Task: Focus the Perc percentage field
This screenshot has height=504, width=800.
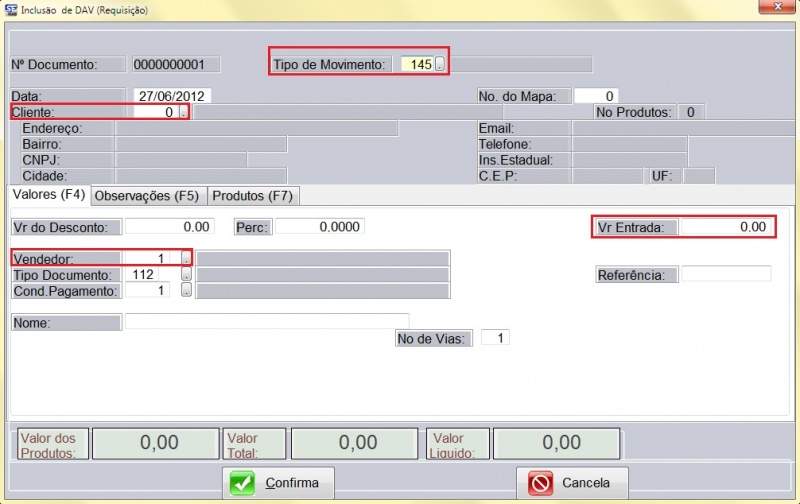Action: point(319,227)
